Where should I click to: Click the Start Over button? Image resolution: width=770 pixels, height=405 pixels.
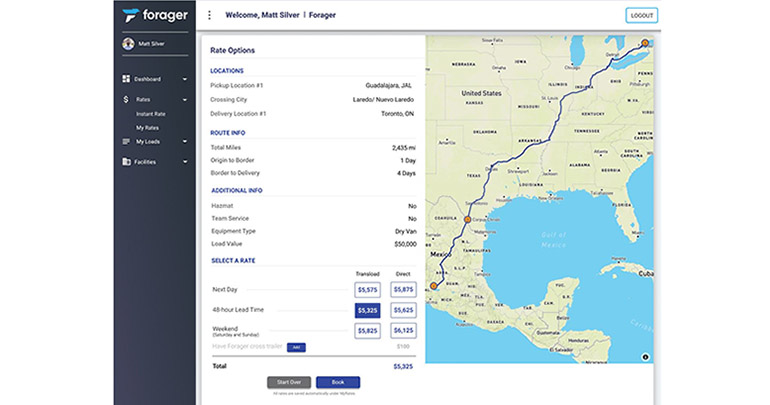click(x=288, y=382)
